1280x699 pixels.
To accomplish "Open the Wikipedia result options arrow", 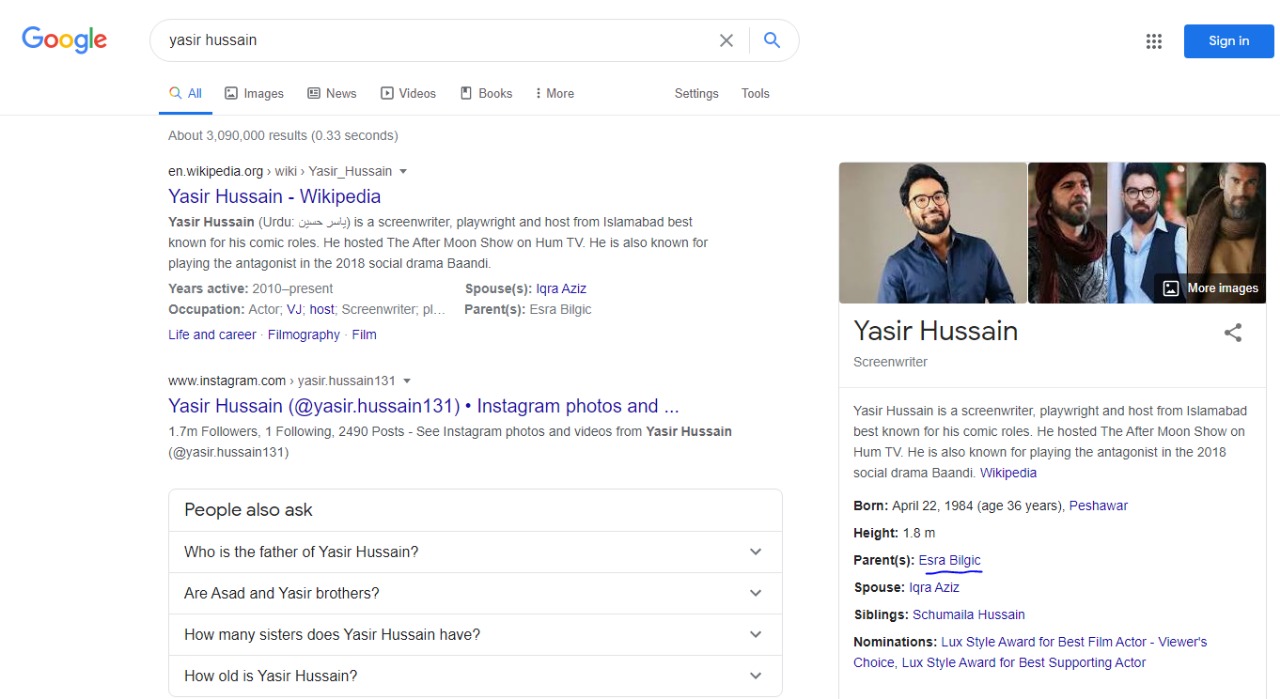I will coord(403,171).
